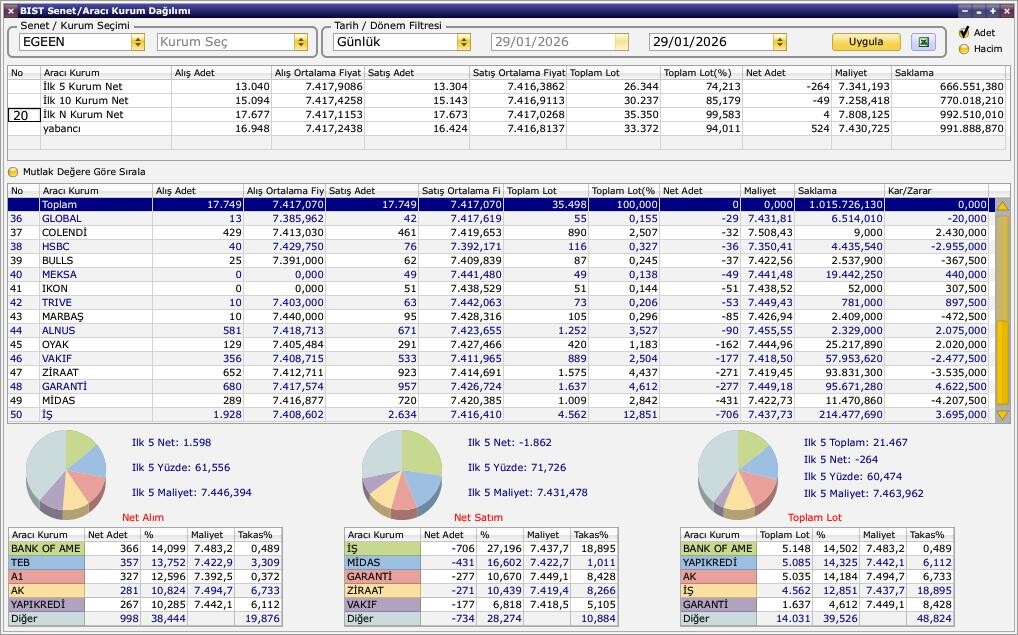Click the İlk N Kurum count field
Viewport: 1018px width, 635px height.
pyautogui.click(x=22, y=115)
